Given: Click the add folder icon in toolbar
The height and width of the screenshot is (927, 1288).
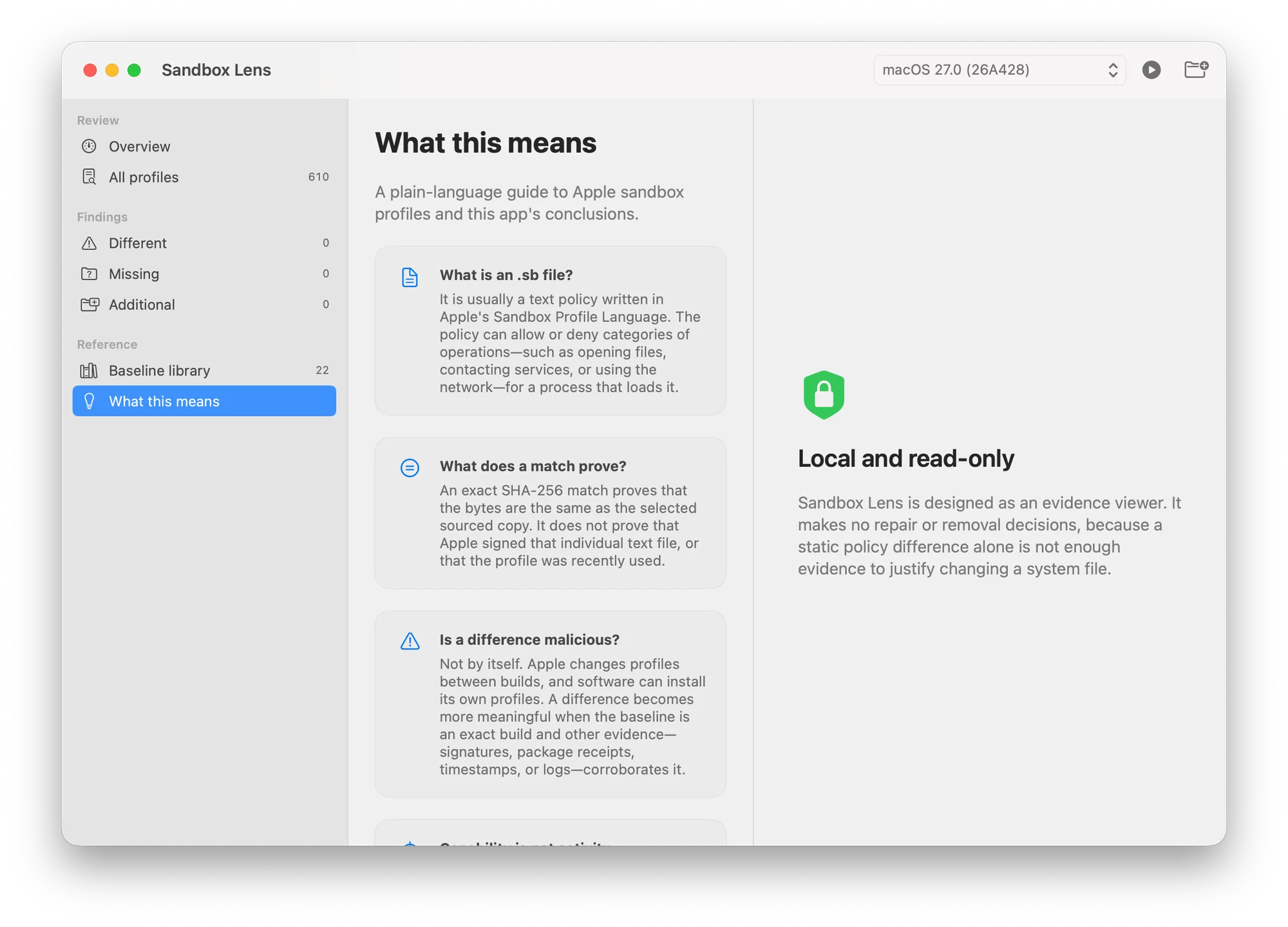Looking at the screenshot, I should pyautogui.click(x=1196, y=70).
